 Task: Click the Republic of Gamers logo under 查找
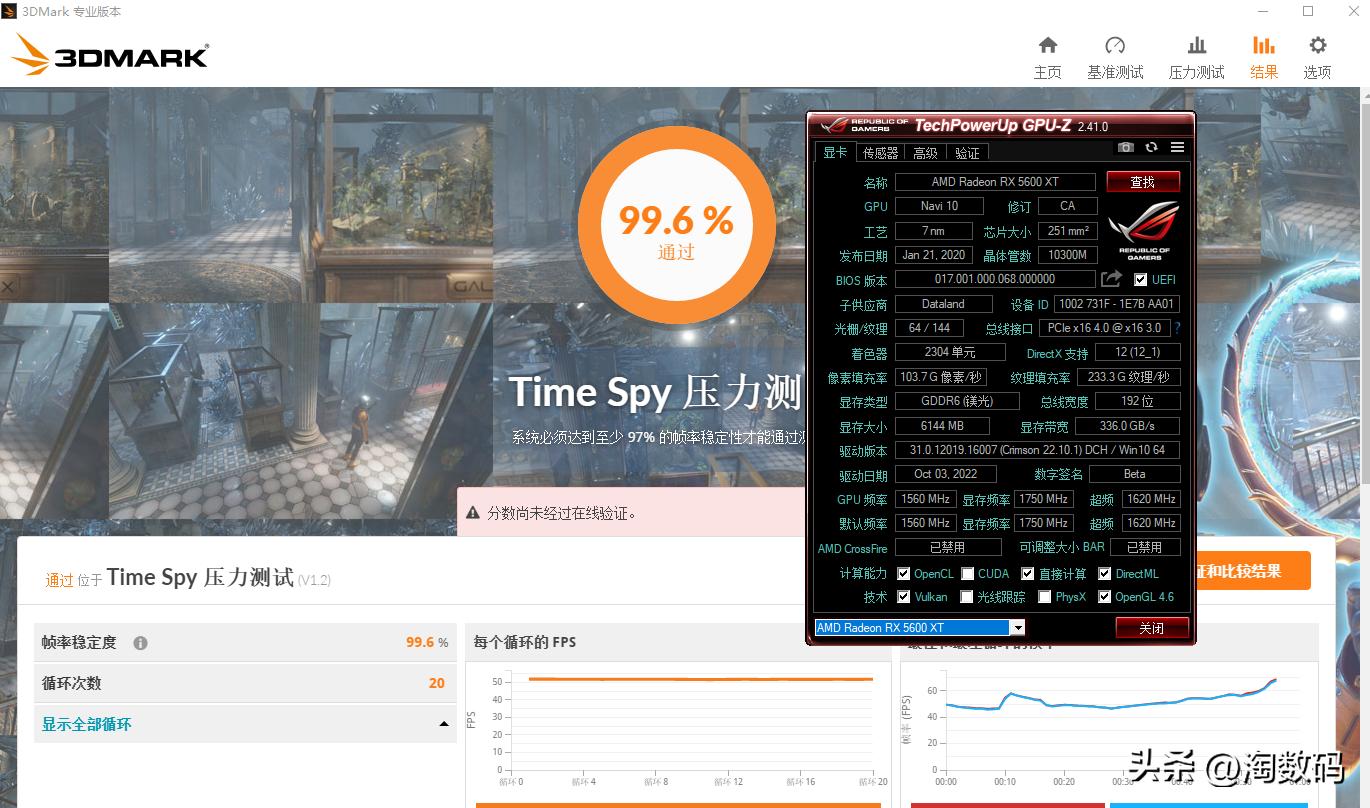tap(1144, 230)
